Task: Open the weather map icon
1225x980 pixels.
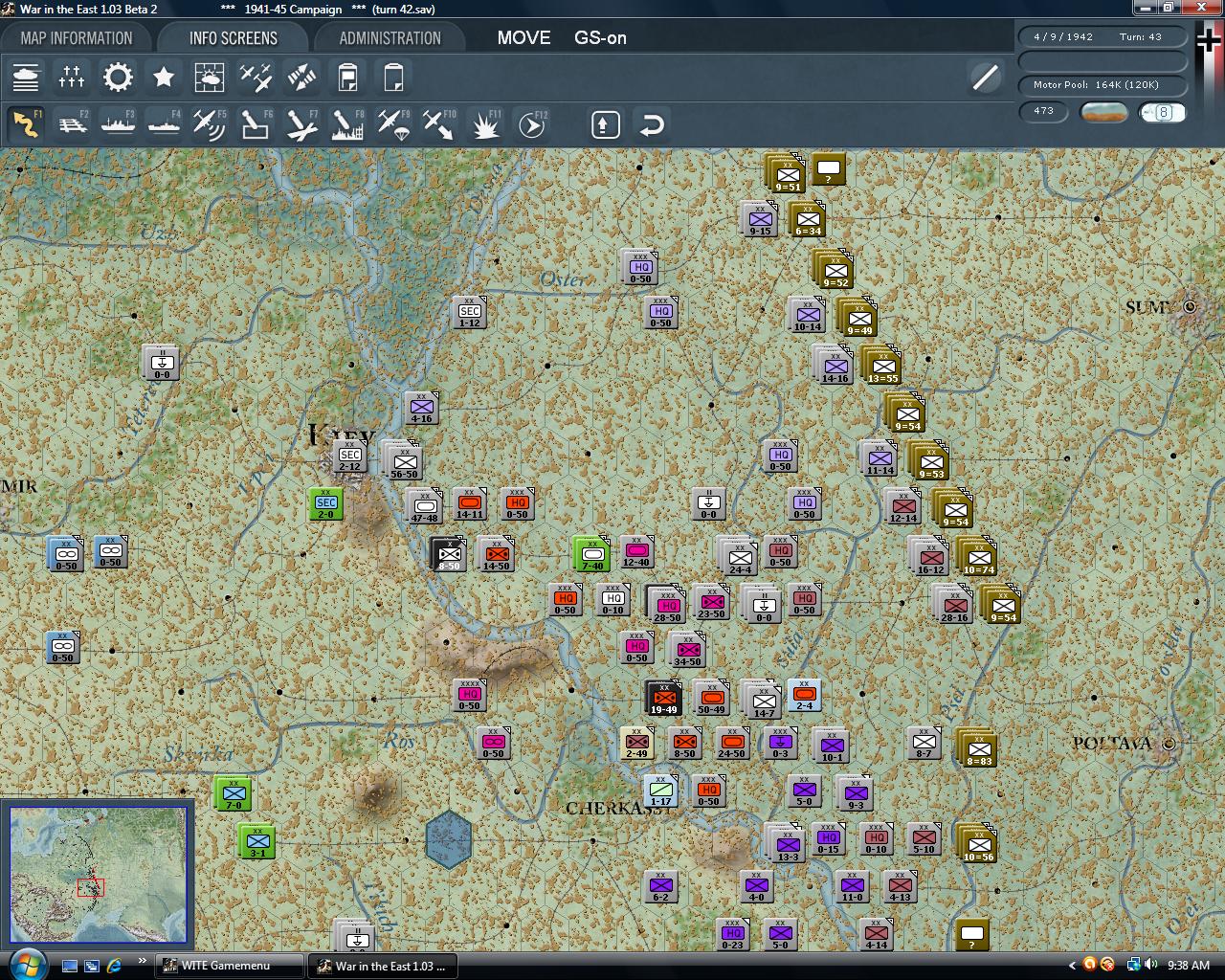Action: [x=210, y=77]
